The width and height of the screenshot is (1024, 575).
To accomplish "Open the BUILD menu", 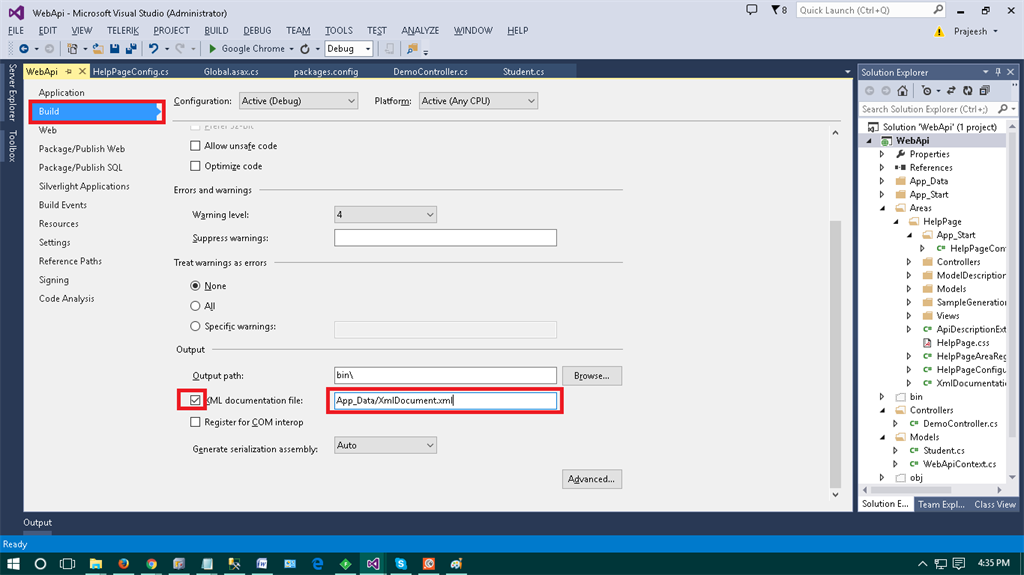I will [216, 31].
